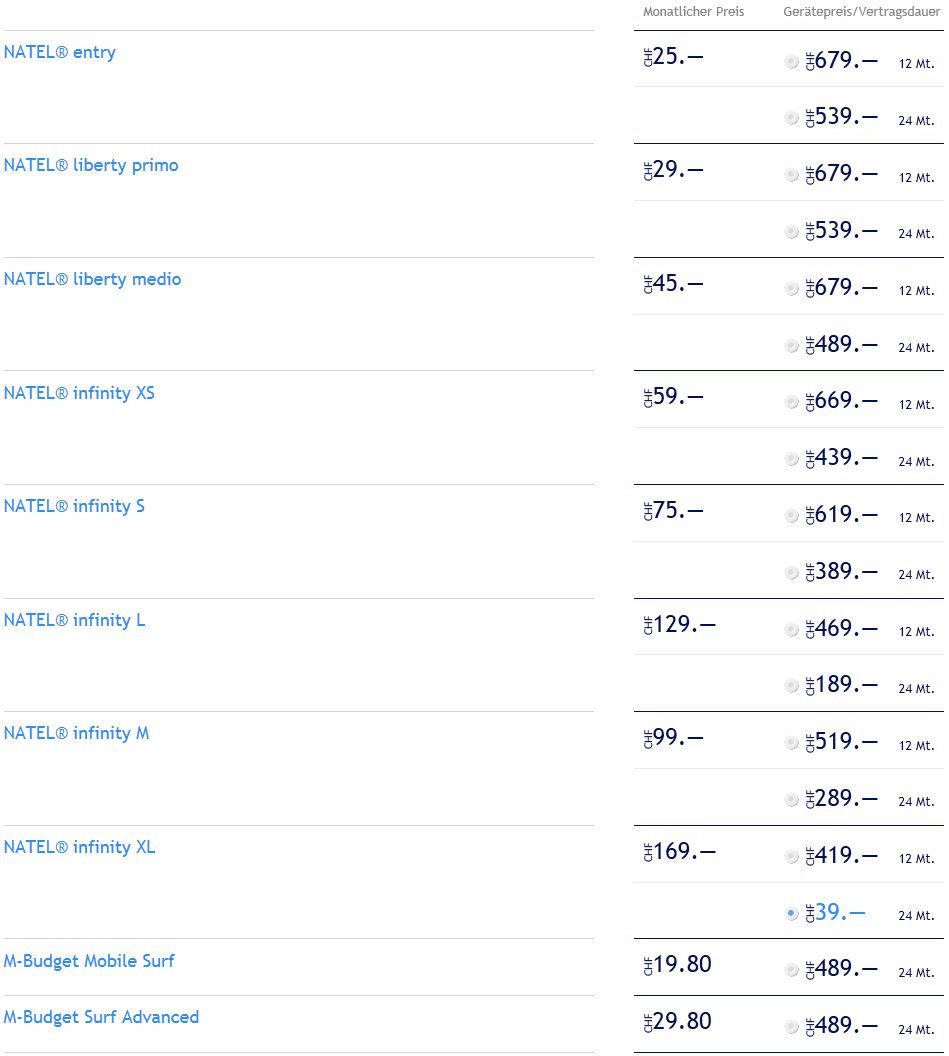Select infinity XS 24 Mt. for CHF 439
949x1056 pixels.
792,459
